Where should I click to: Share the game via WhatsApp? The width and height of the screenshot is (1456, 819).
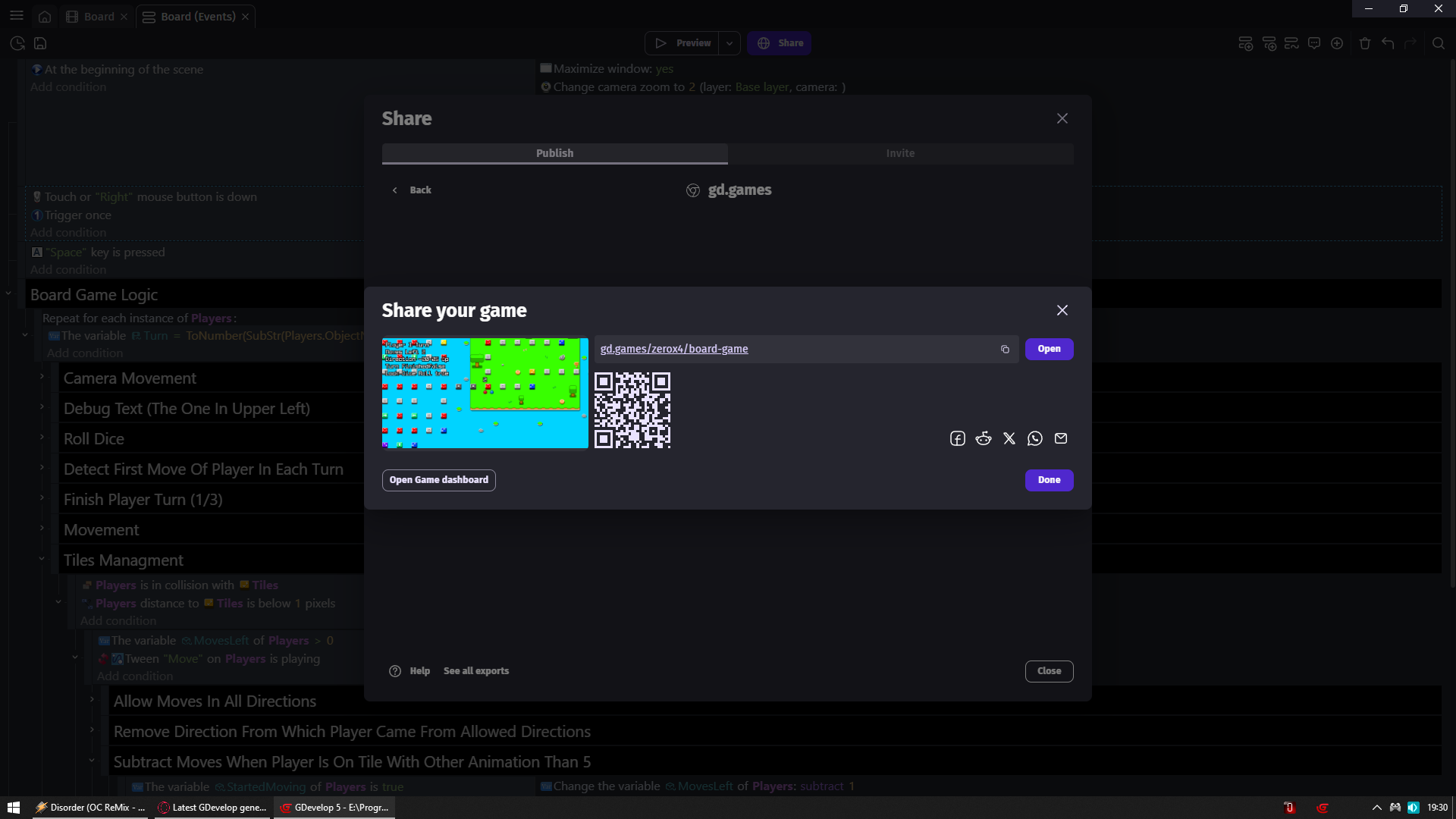click(x=1035, y=438)
